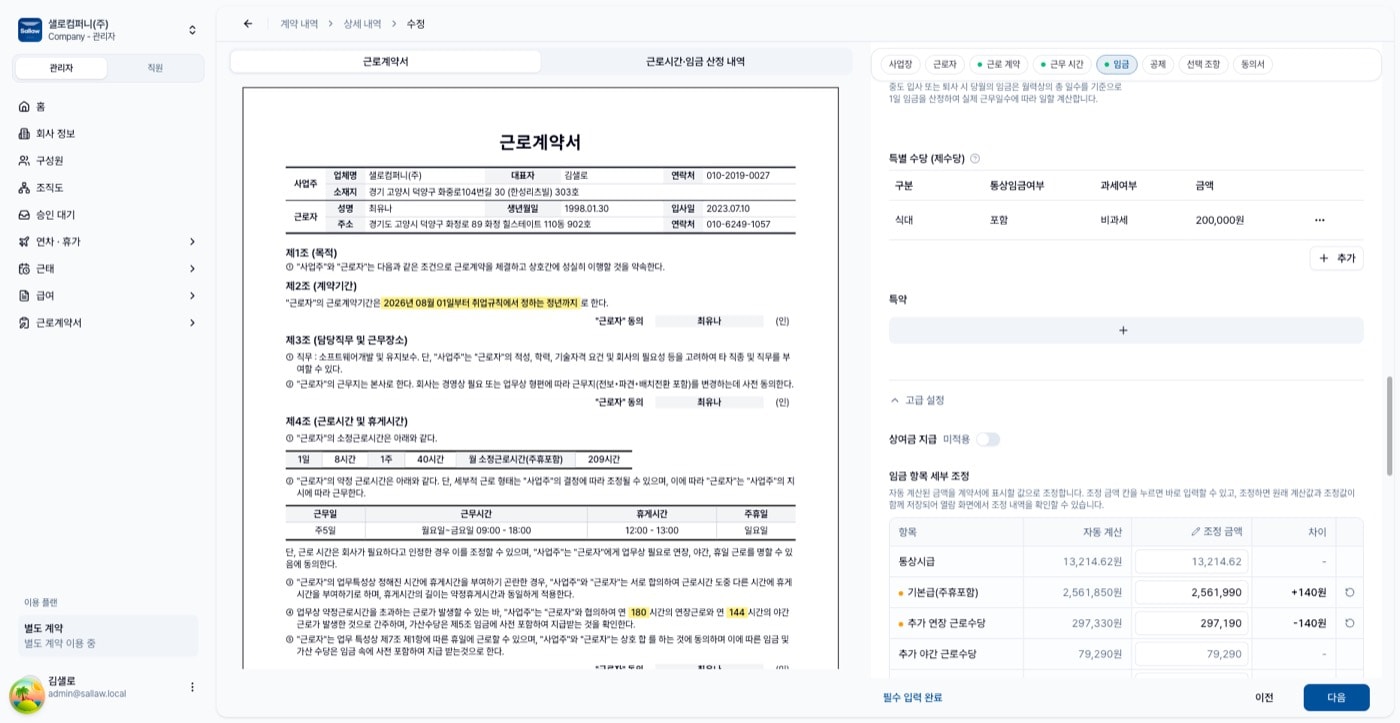The image size is (1400, 723).
Task: Expand the 근로계약서 submenu
Action: click(x=192, y=322)
